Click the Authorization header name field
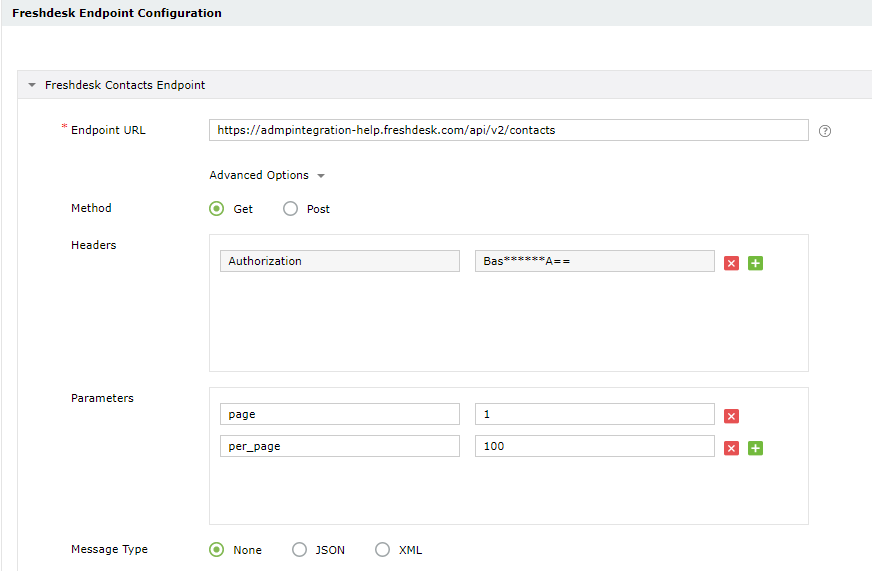 [x=339, y=261]
